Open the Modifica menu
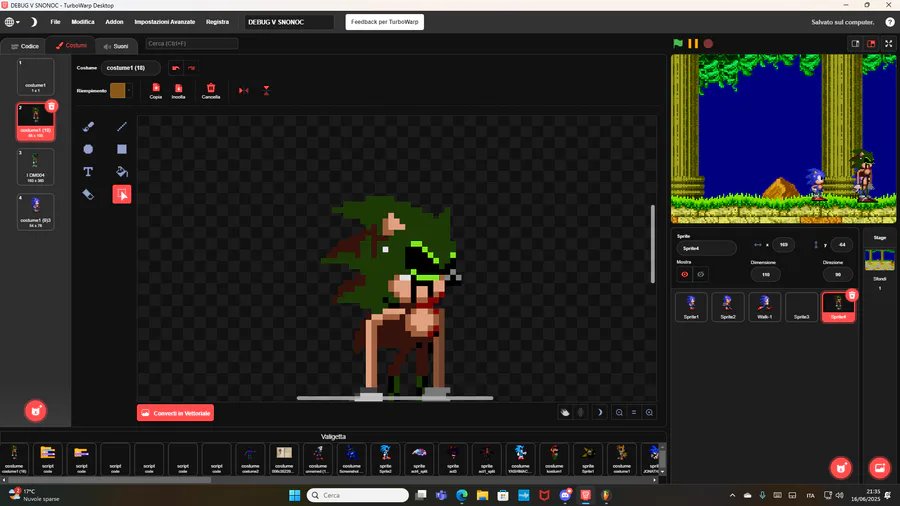Screen dimensions: 900x506 83,22
